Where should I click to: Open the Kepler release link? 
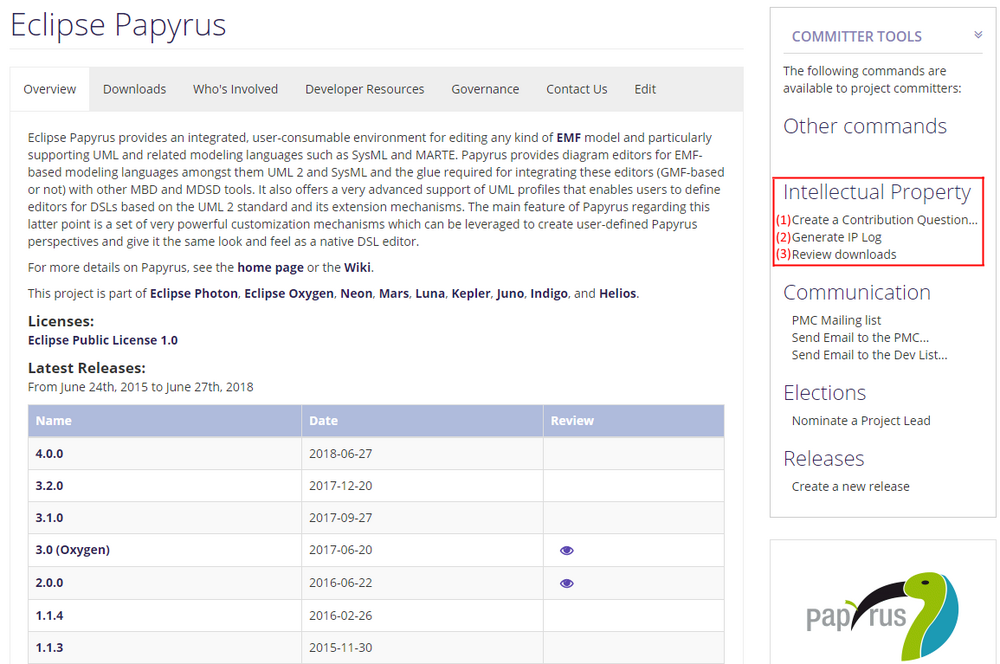pyautogui.click(x=471, y=293)
